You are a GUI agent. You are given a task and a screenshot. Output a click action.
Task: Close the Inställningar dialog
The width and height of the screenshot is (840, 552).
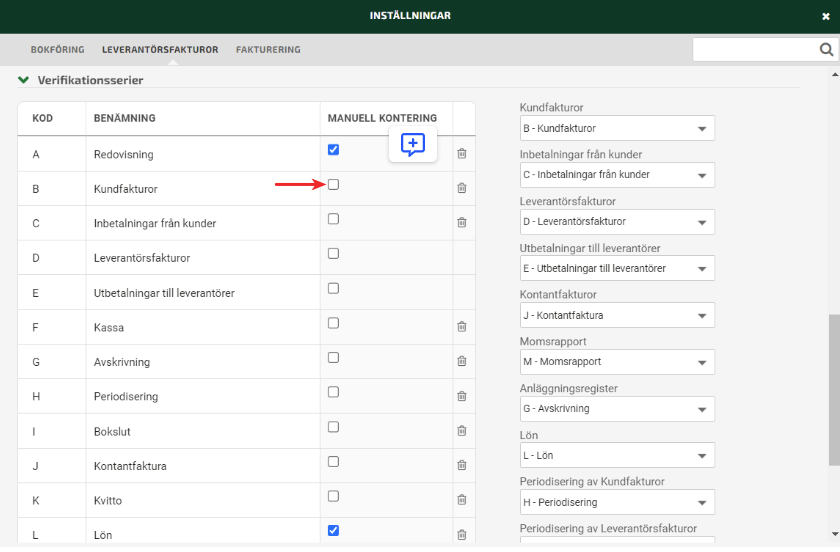(825, 16)
